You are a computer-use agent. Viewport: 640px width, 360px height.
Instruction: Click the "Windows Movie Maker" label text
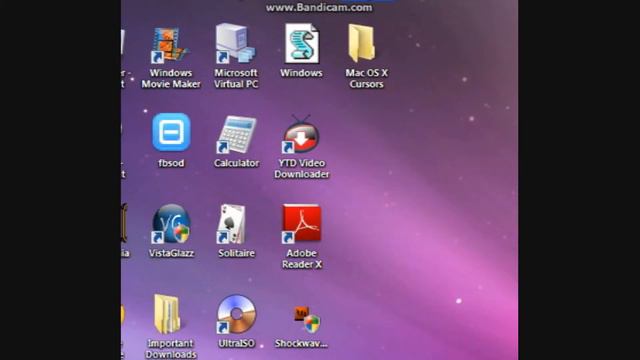pyautogui.click(x=171, y=78)
